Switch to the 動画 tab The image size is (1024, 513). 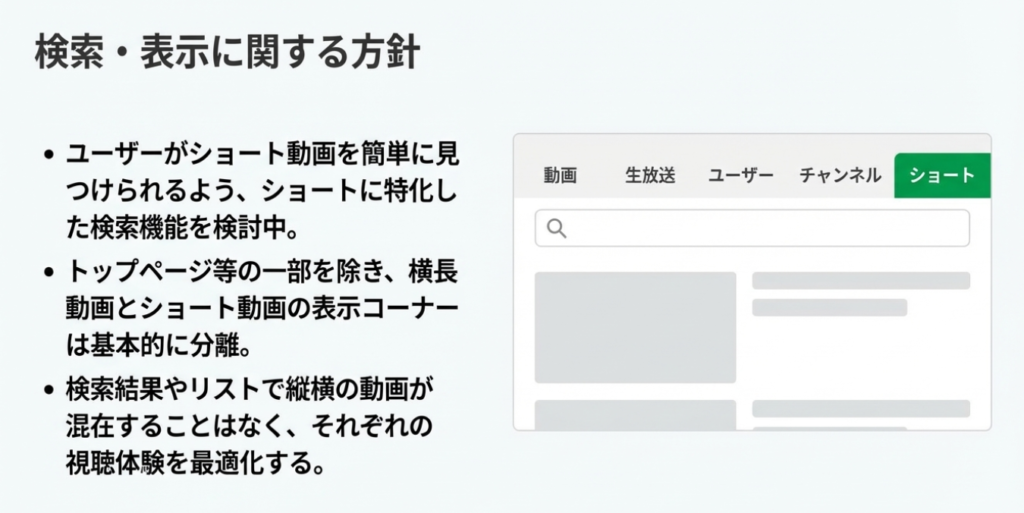pyautogui.click(x=560, y=176)
